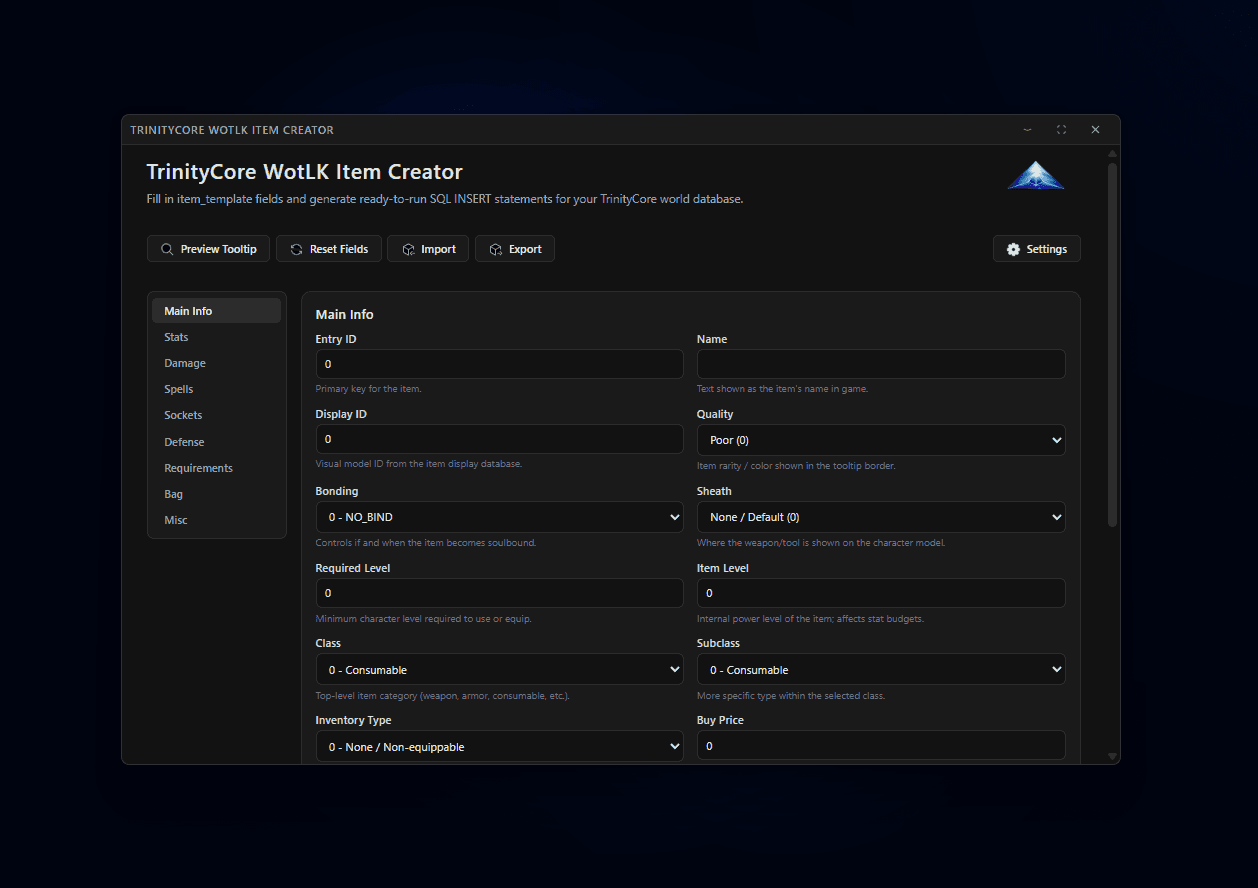Click the magnifier icon on Preview Tooltip
Viewport: 1258px width, 888px height.
[x=167, y=249]
